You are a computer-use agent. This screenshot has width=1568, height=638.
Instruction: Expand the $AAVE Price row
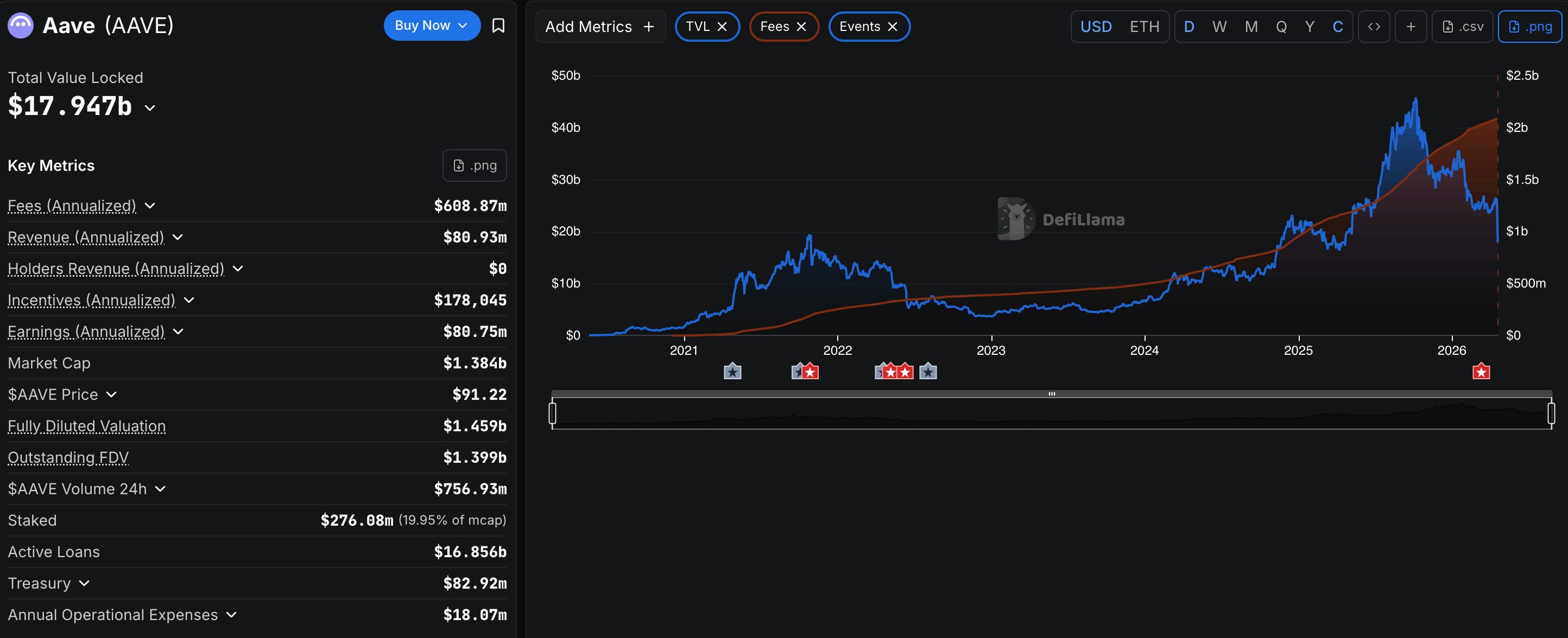(x=111, y=394)
